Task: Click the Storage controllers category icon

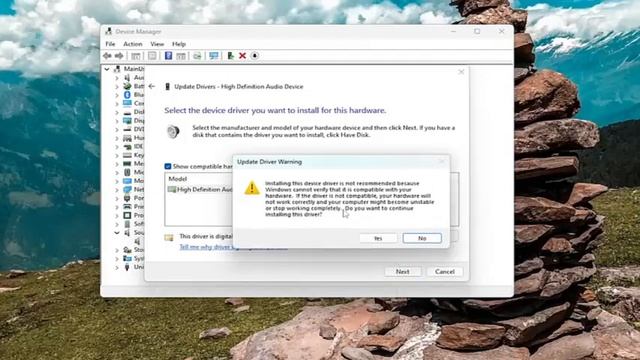Action: click(x=127, y=249)
